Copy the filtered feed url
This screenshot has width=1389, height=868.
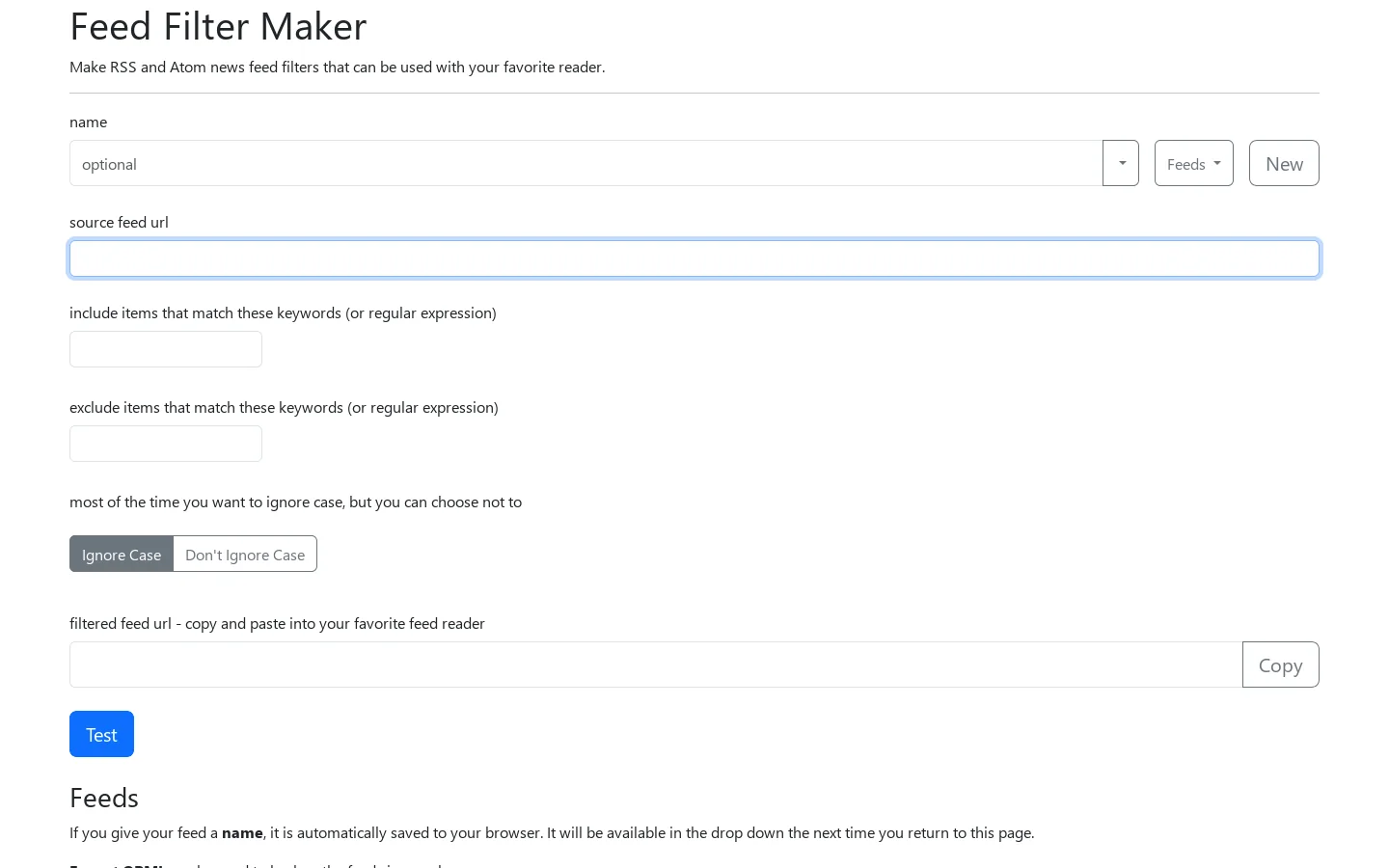pos(1281,665)
